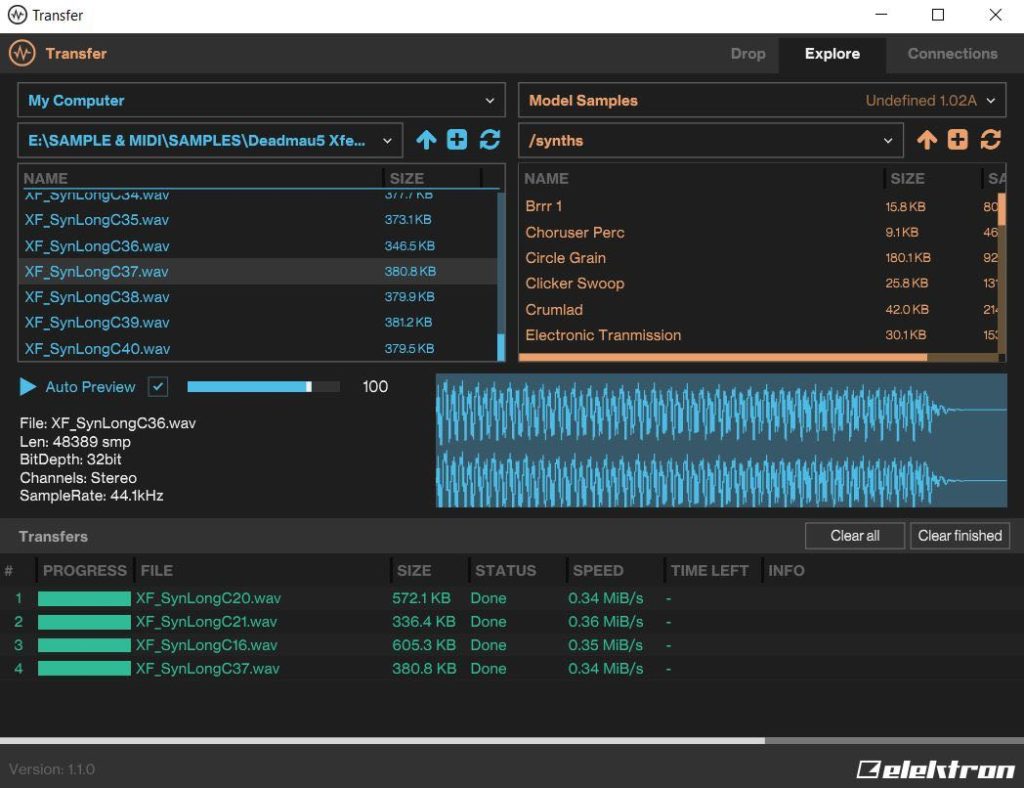Play the sample preview
Screen dimensions: 1024x788
click(27, 386)
